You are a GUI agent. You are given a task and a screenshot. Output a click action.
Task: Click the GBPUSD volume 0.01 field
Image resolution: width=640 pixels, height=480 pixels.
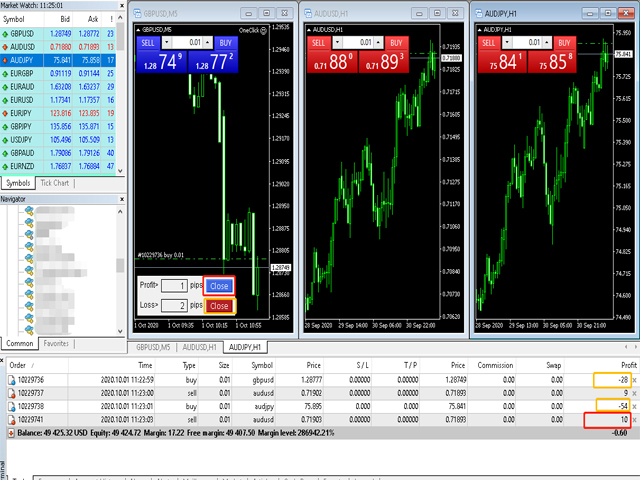(187, 42)
